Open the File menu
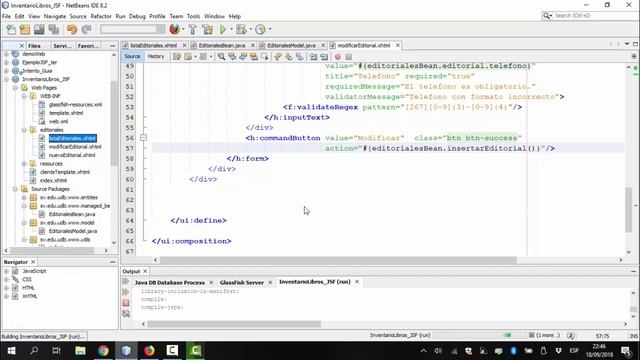640x360 pixels. (6, 16)
